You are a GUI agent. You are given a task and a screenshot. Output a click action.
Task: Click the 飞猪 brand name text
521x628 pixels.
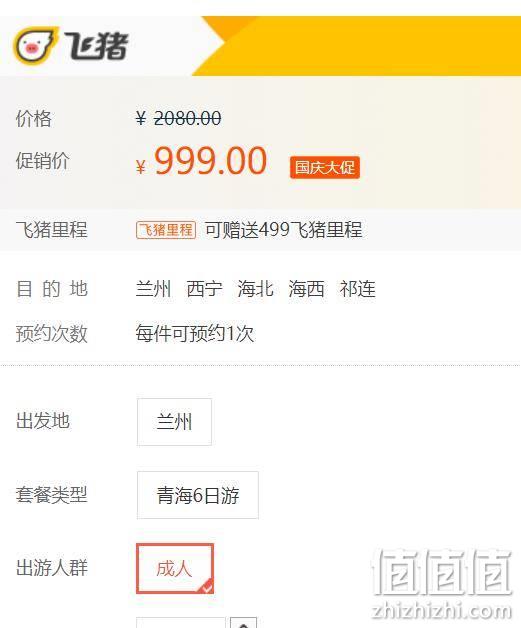96,46
